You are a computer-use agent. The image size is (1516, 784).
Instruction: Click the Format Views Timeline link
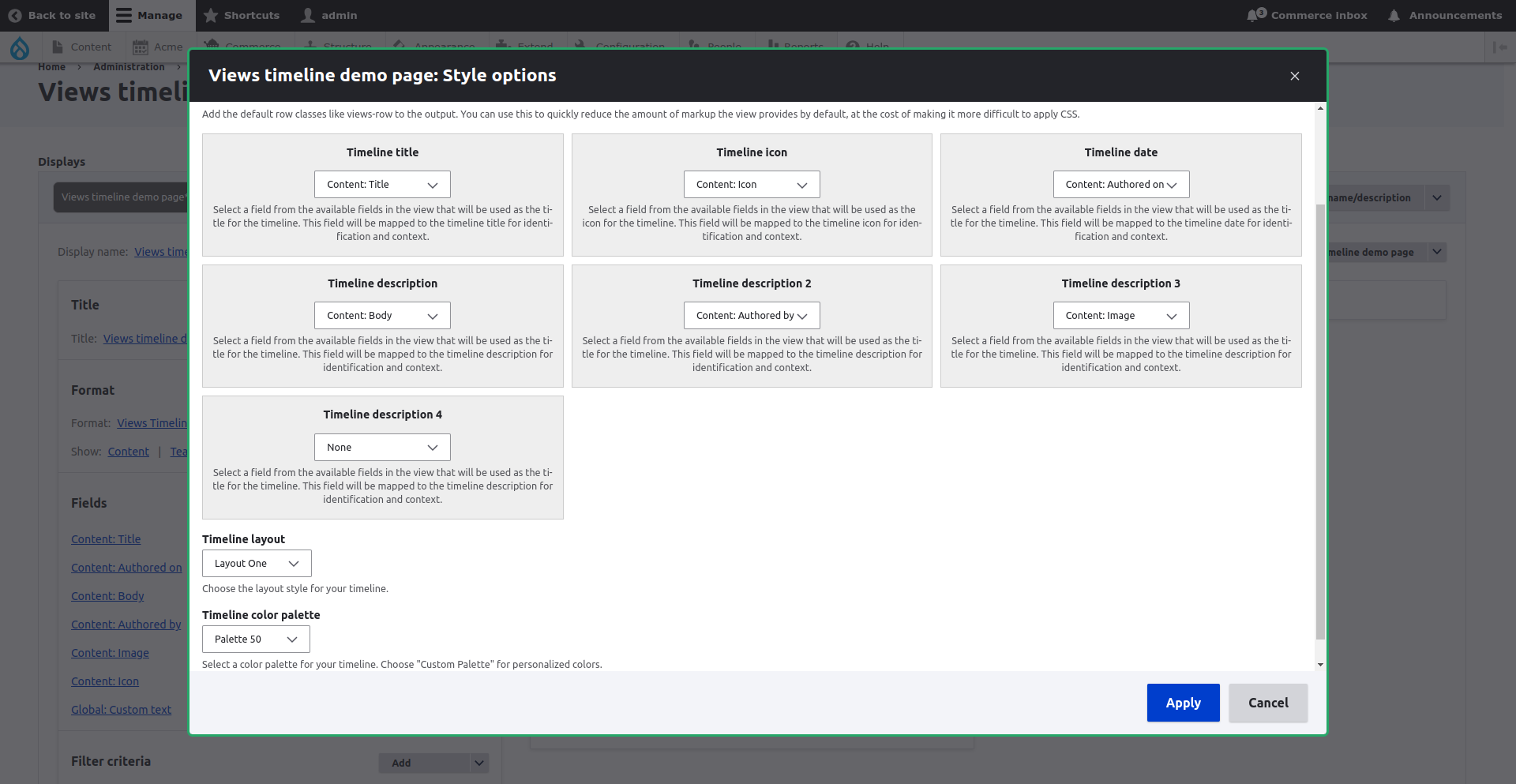tap(152, 423)
